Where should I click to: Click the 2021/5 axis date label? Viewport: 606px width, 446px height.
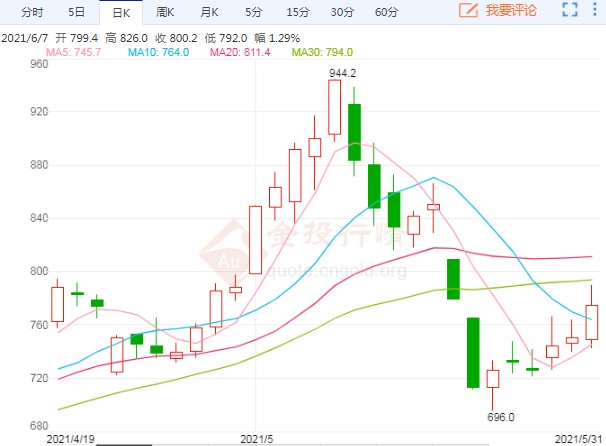tap(257, 439)
